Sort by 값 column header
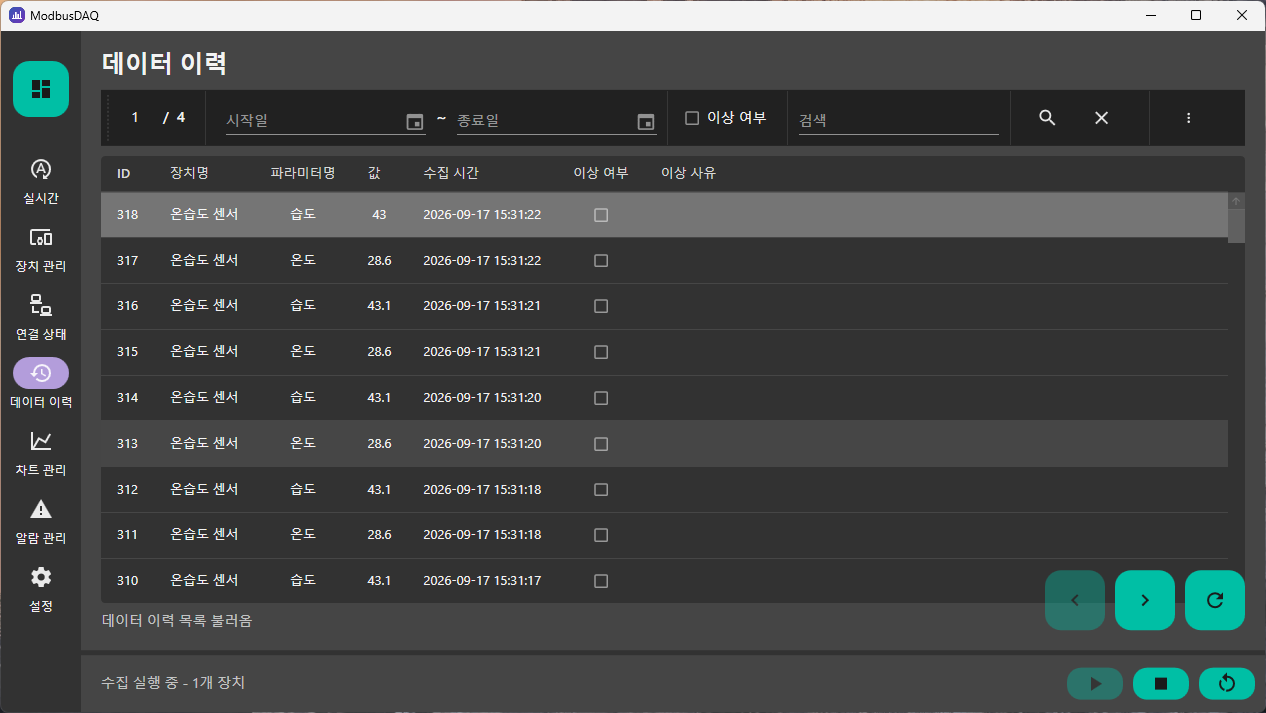This screenshot has height=713, width=1266. pos(374,173)
